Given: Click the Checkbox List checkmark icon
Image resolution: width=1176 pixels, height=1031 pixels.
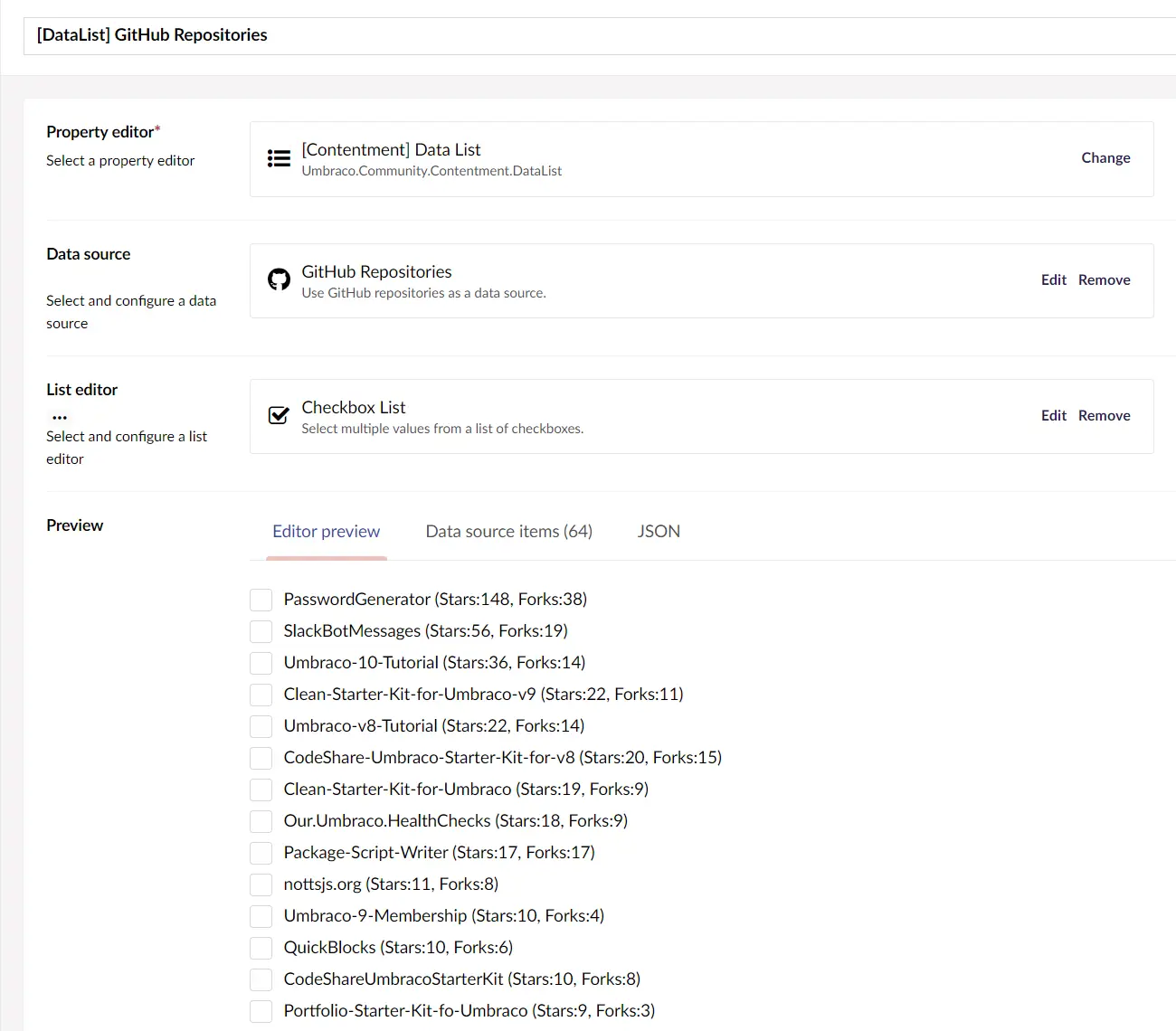Looking at the screenshot, I should pyautogui.click(x=279, y=415).
